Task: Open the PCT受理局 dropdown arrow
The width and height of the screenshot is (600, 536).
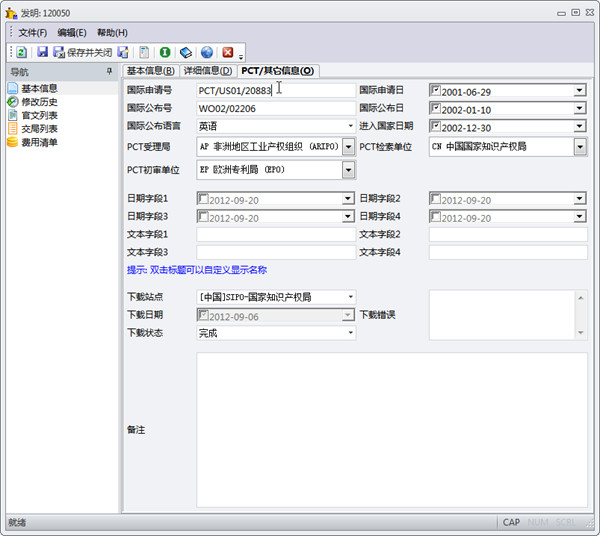Action: click(348, 147)
